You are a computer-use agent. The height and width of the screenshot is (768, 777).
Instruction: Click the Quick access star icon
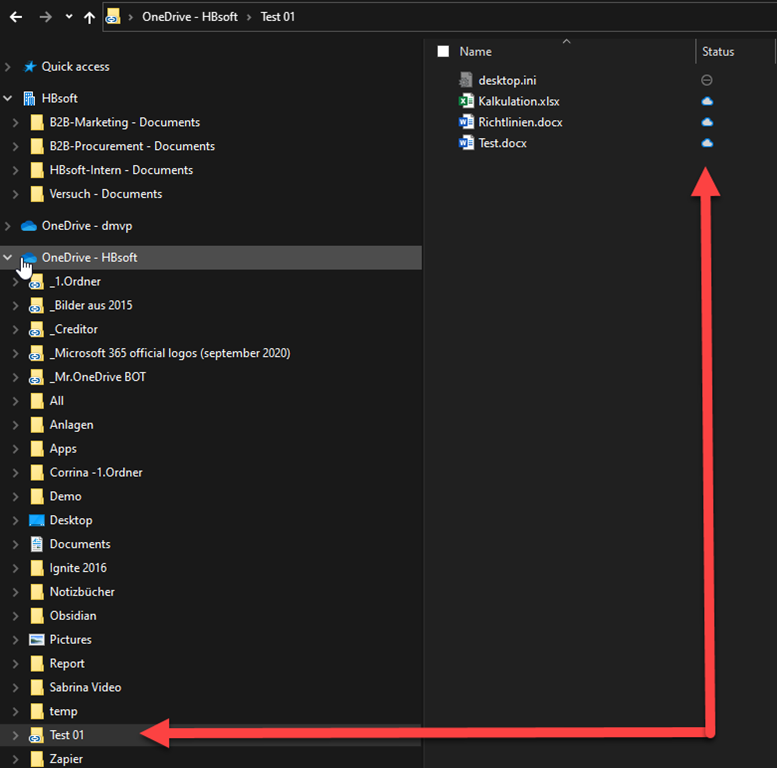coord(29,67)
